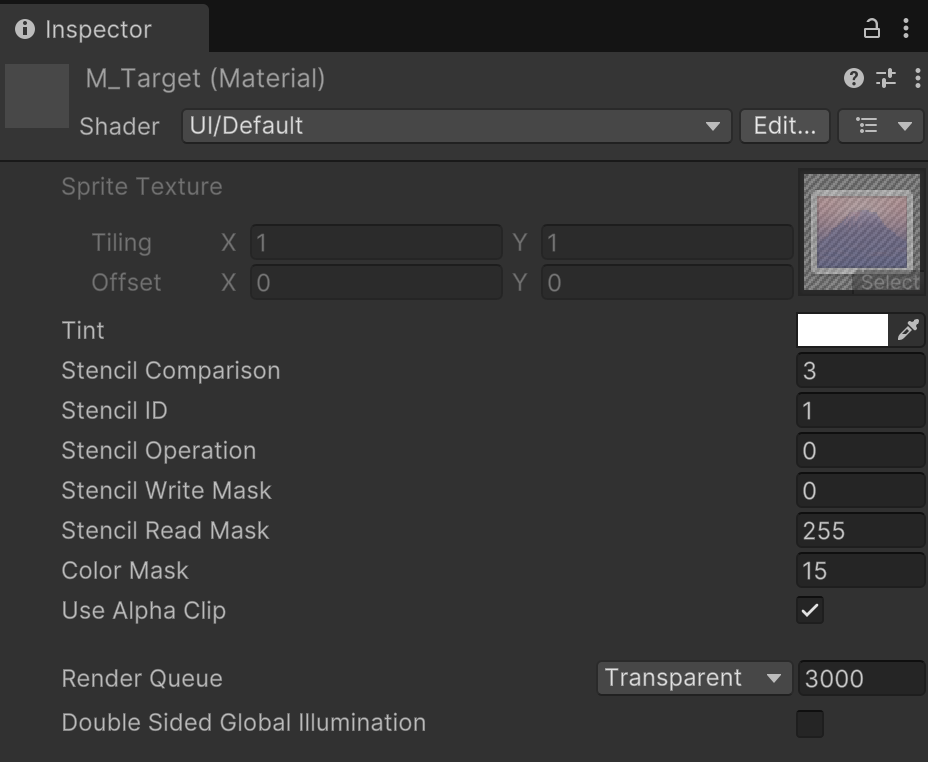This screenshot has height=762, width=928.
Task: Lock the Inspector with the padlock icon
Action: point(871,28)
